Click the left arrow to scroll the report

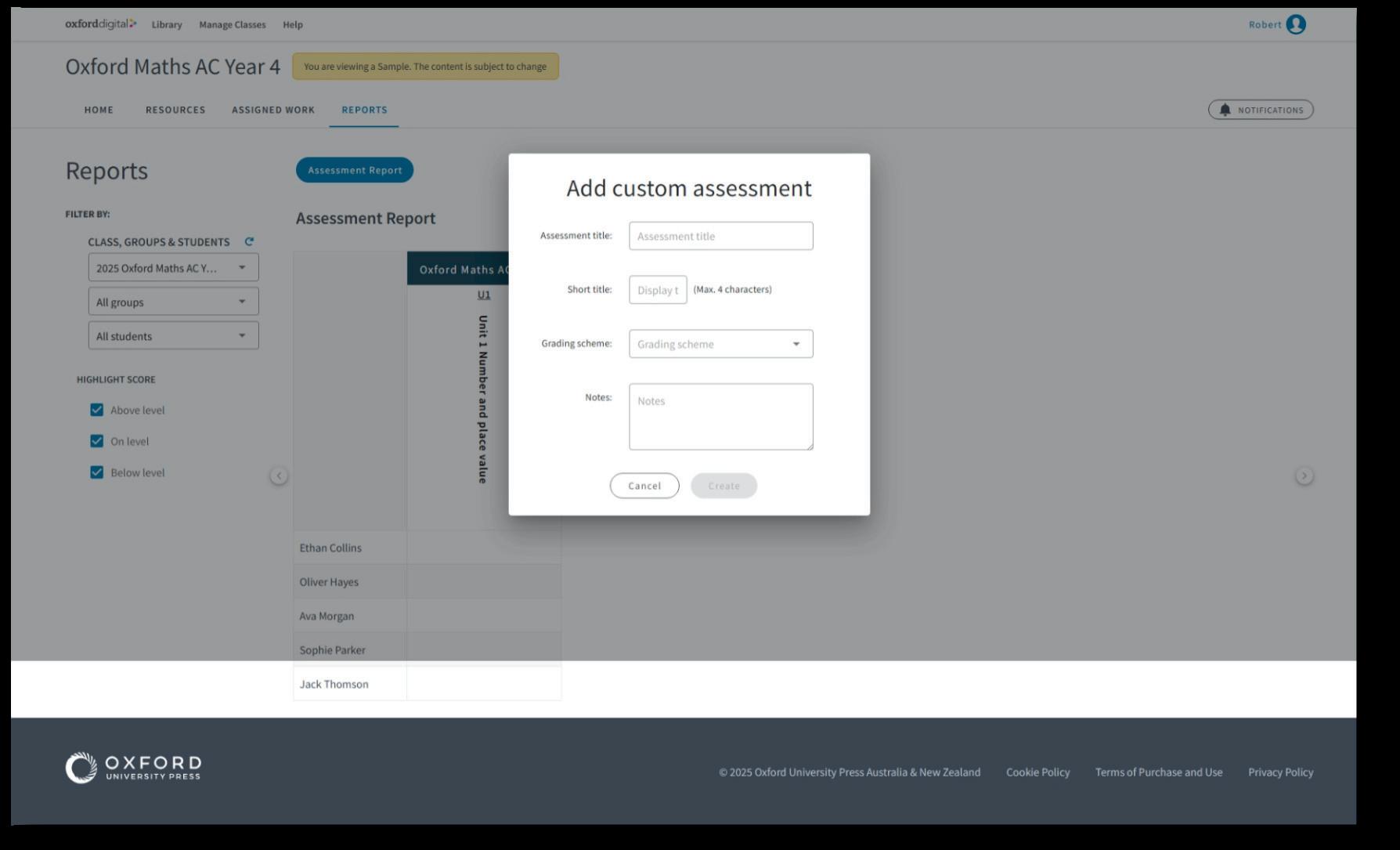coord(279,476)
